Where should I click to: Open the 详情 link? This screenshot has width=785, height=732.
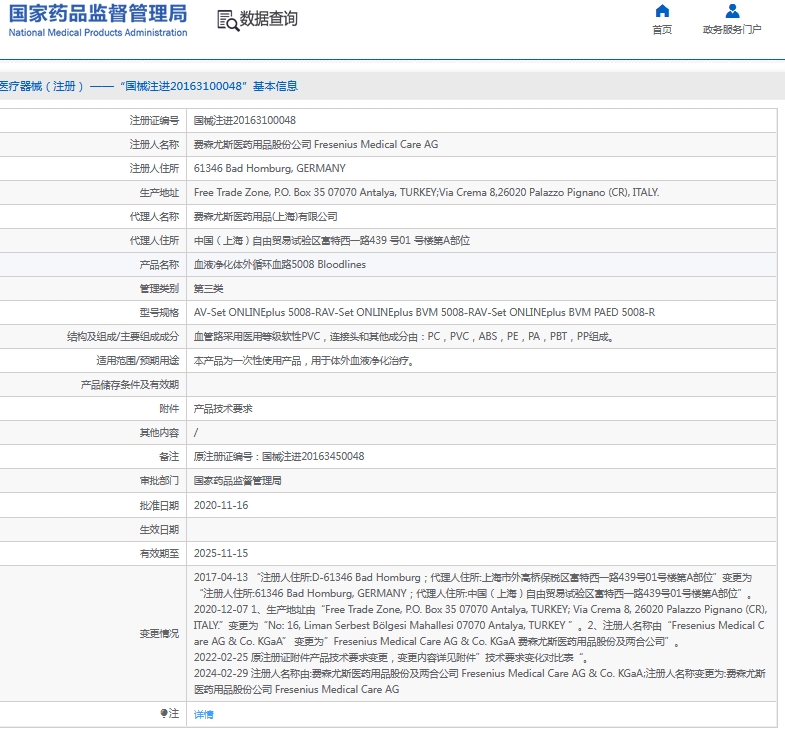pos(203,714)
